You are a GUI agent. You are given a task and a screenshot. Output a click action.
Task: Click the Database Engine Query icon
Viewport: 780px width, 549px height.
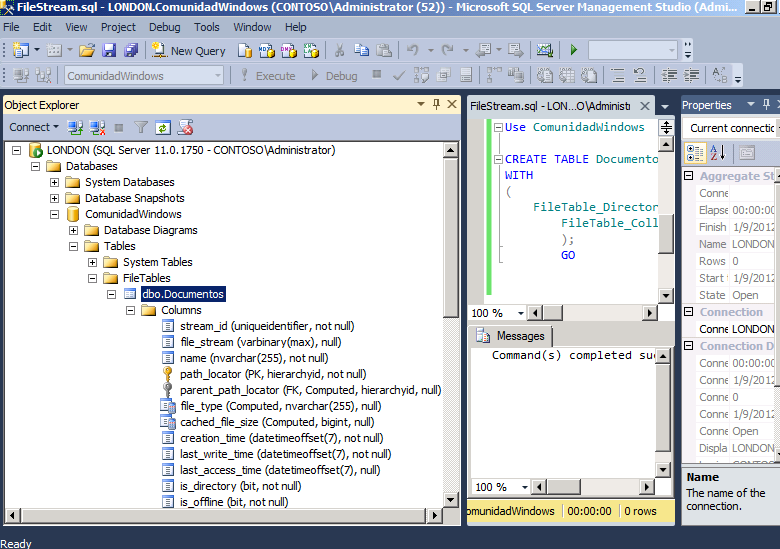click(244, 51)
